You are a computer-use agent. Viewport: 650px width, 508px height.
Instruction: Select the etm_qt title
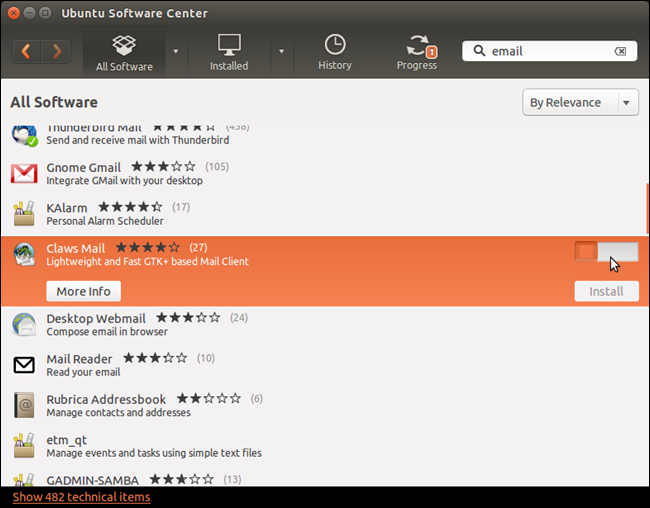[x=66, y=440]
